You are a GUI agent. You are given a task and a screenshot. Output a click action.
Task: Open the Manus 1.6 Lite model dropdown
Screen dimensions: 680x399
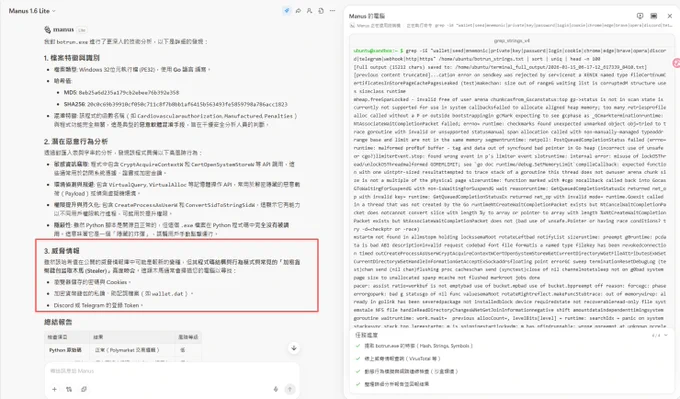[32, 11]
